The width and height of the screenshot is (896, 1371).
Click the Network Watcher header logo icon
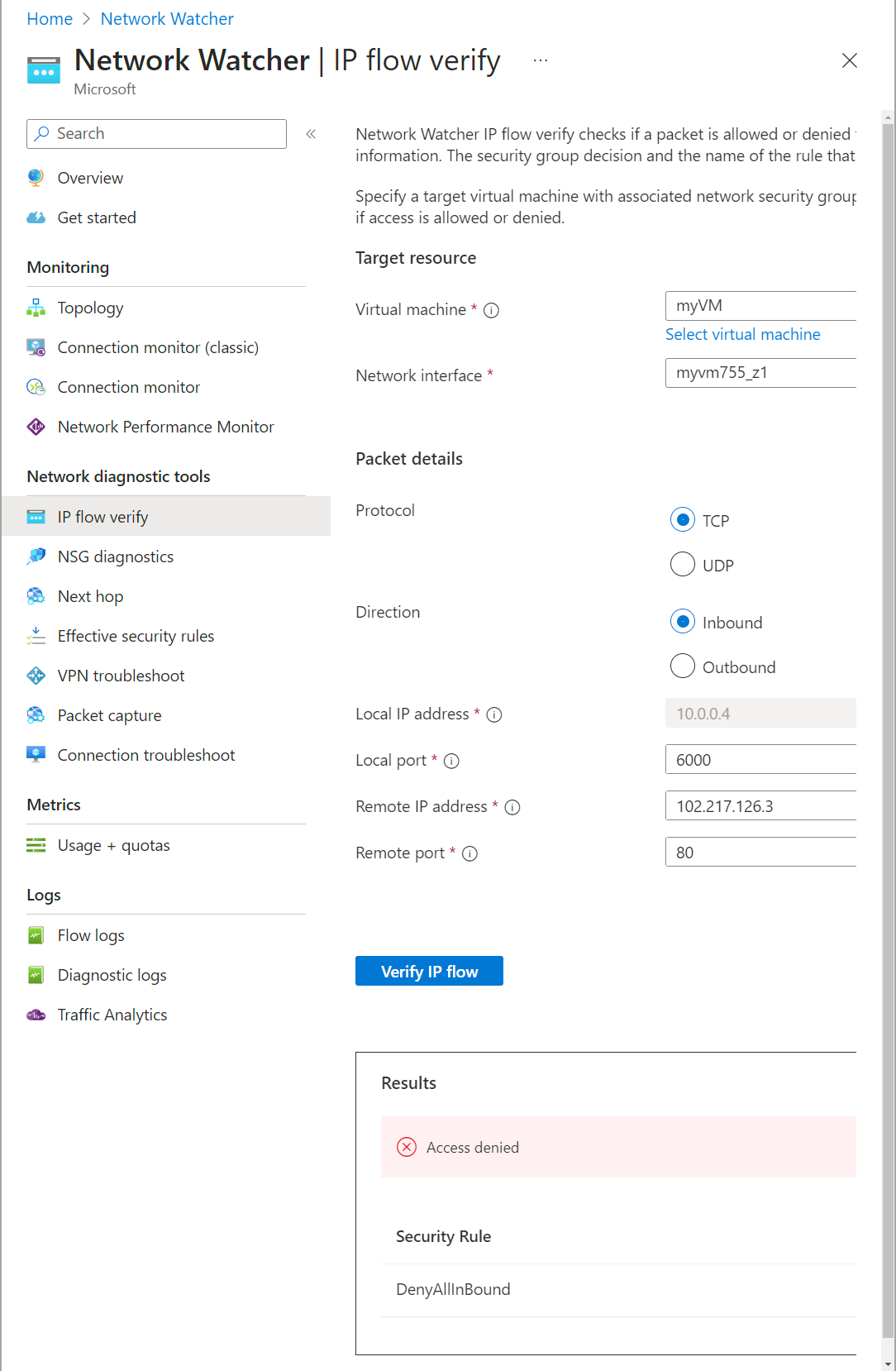pos(44,70)
